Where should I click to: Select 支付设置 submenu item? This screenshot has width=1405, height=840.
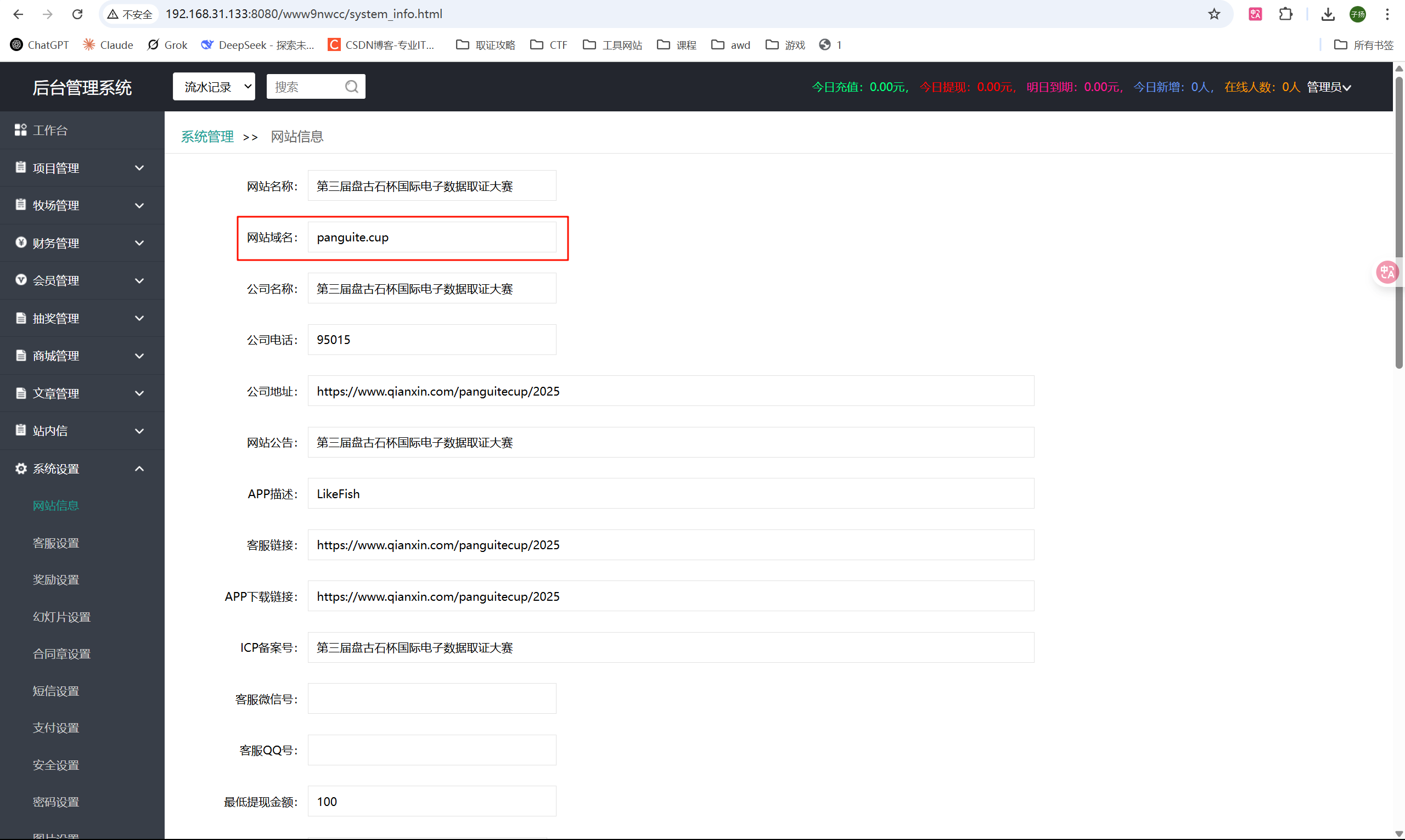(55, 728)
